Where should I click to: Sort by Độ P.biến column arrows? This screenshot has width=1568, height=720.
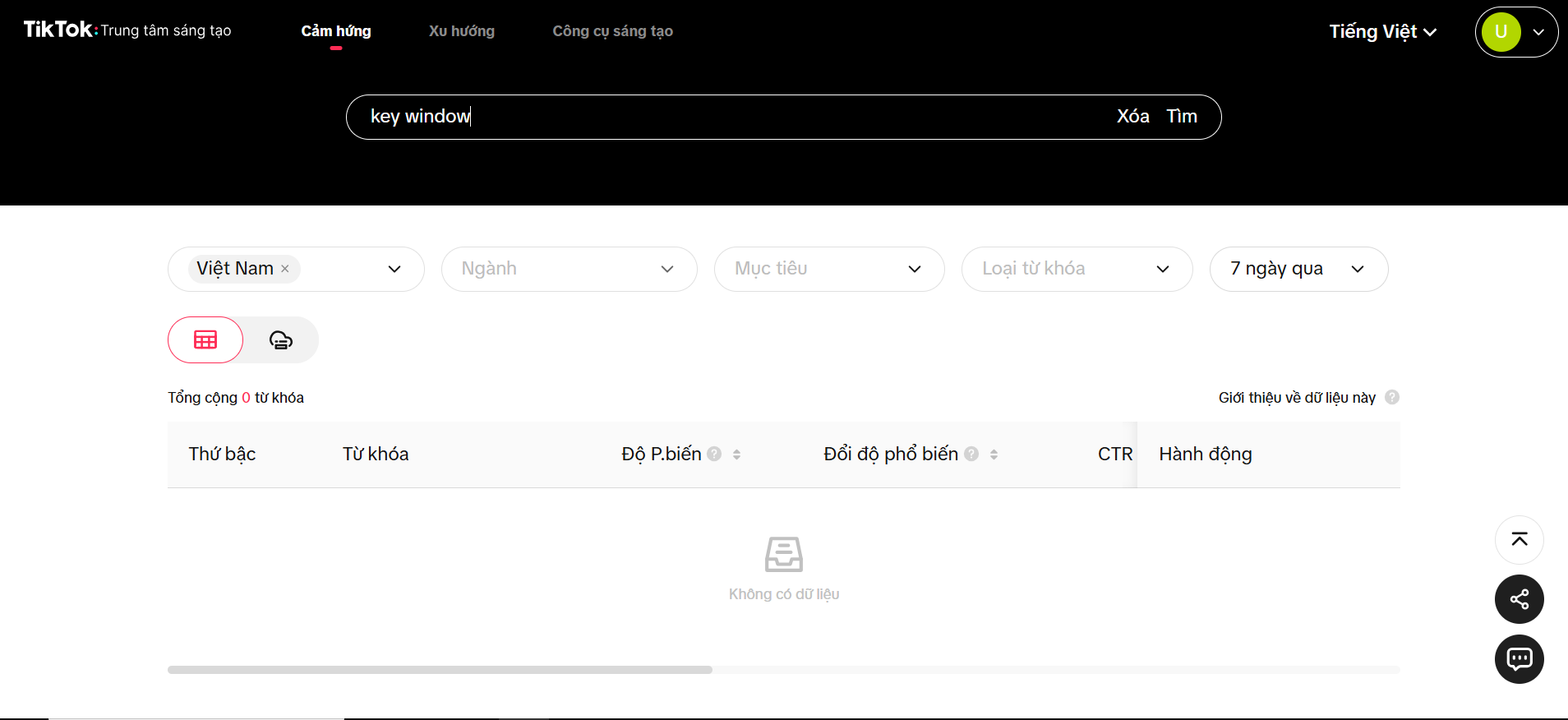point(736,455)
